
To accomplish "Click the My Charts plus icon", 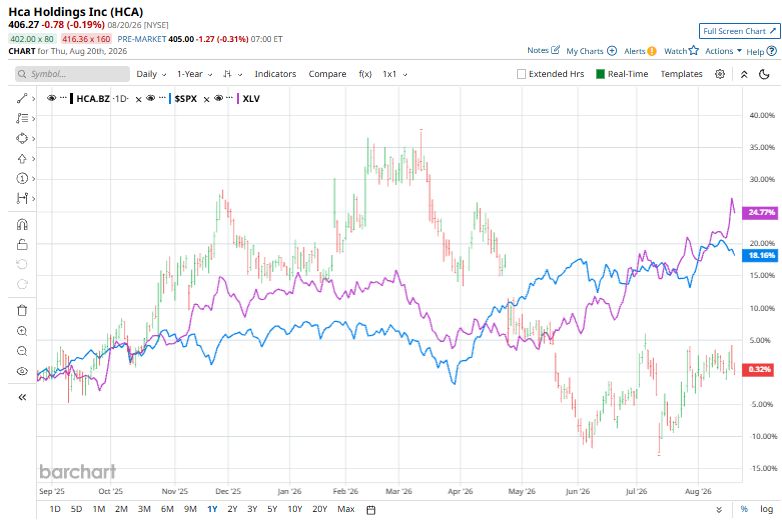I will tap(612, 51).
